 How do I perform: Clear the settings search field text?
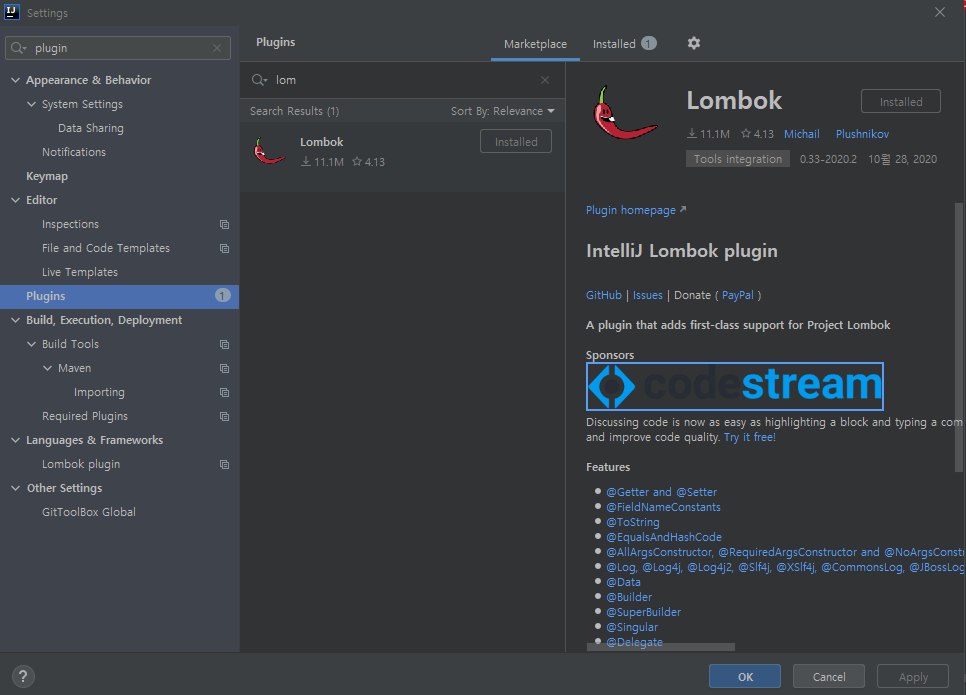click(217, 48)
